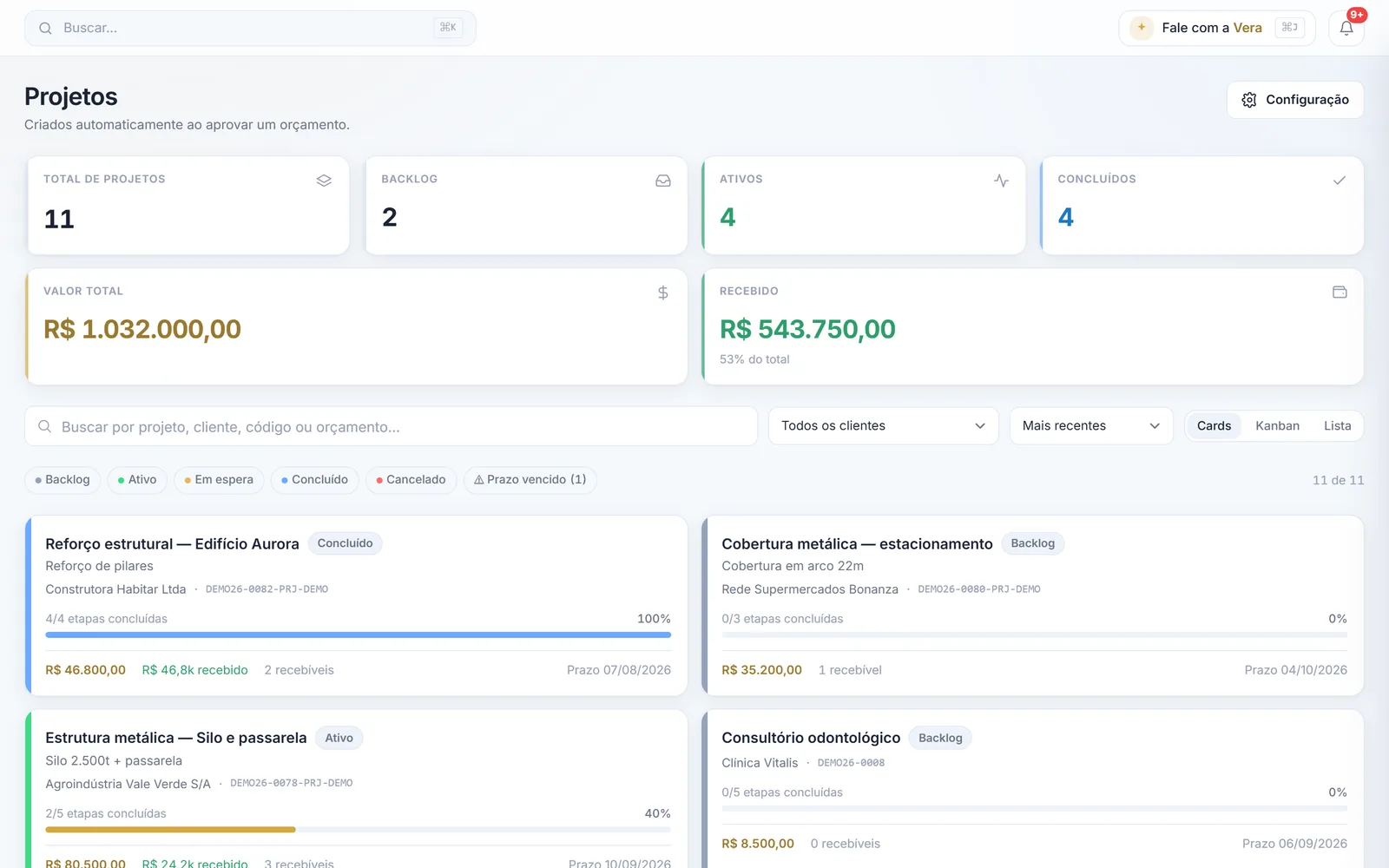Click Prazo 04/10/2026 deadline

(1295, 670)
